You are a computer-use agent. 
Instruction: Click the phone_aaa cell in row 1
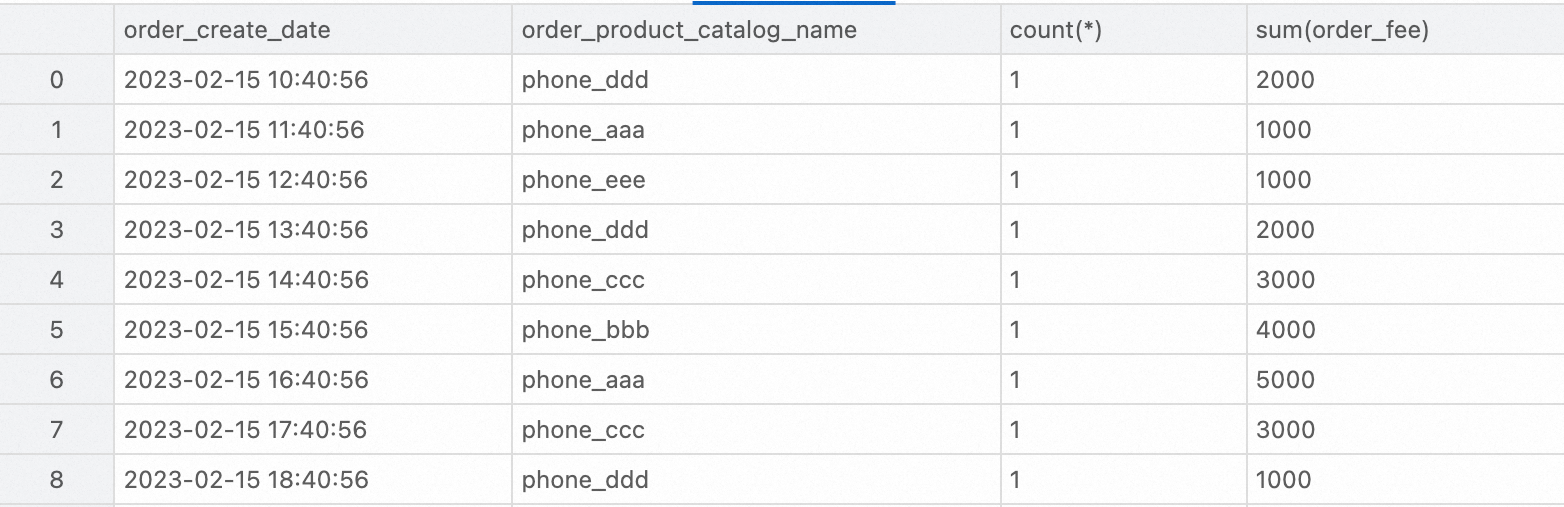pos(583,130)
